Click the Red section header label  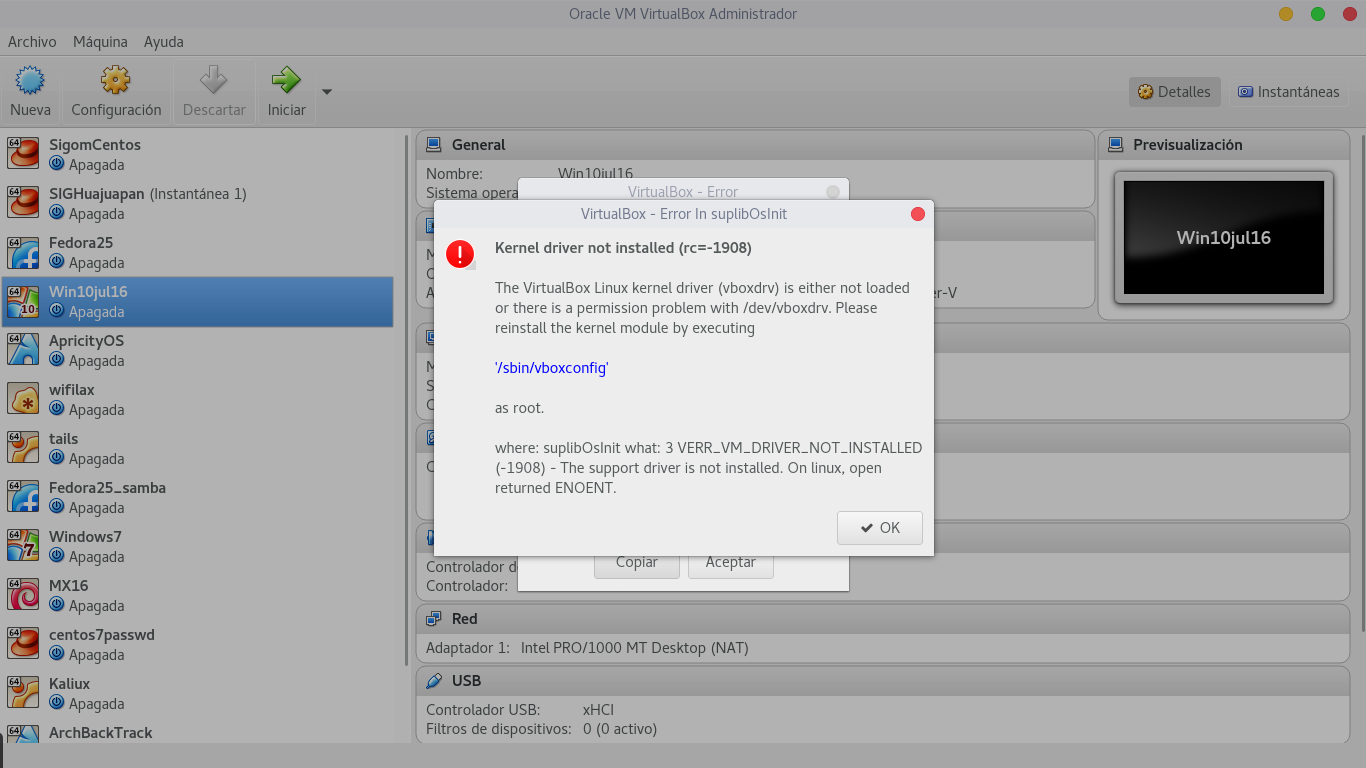(465, 619)
